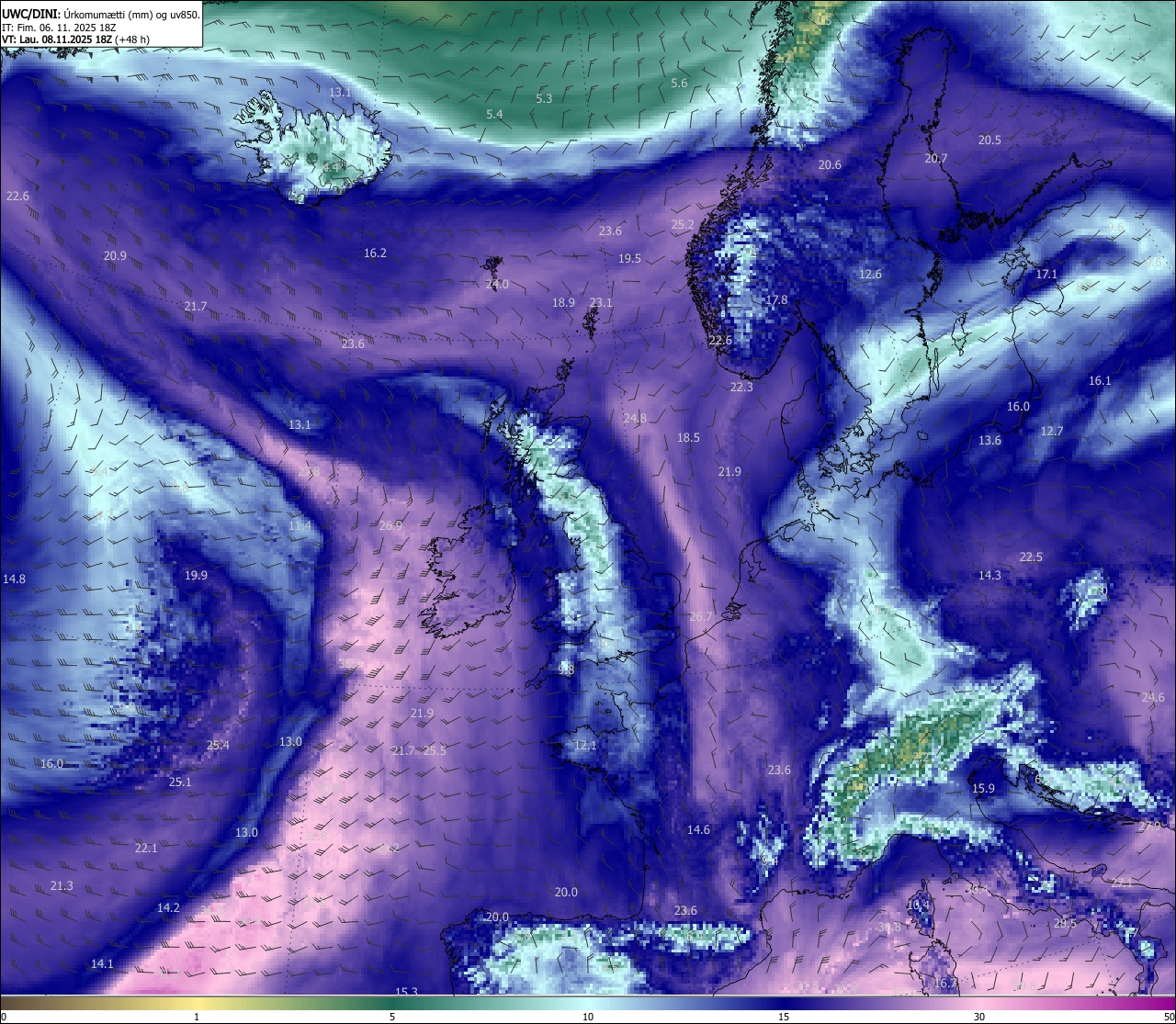
Task: Click the 17.1 map value
Action: pos(1046,275)
